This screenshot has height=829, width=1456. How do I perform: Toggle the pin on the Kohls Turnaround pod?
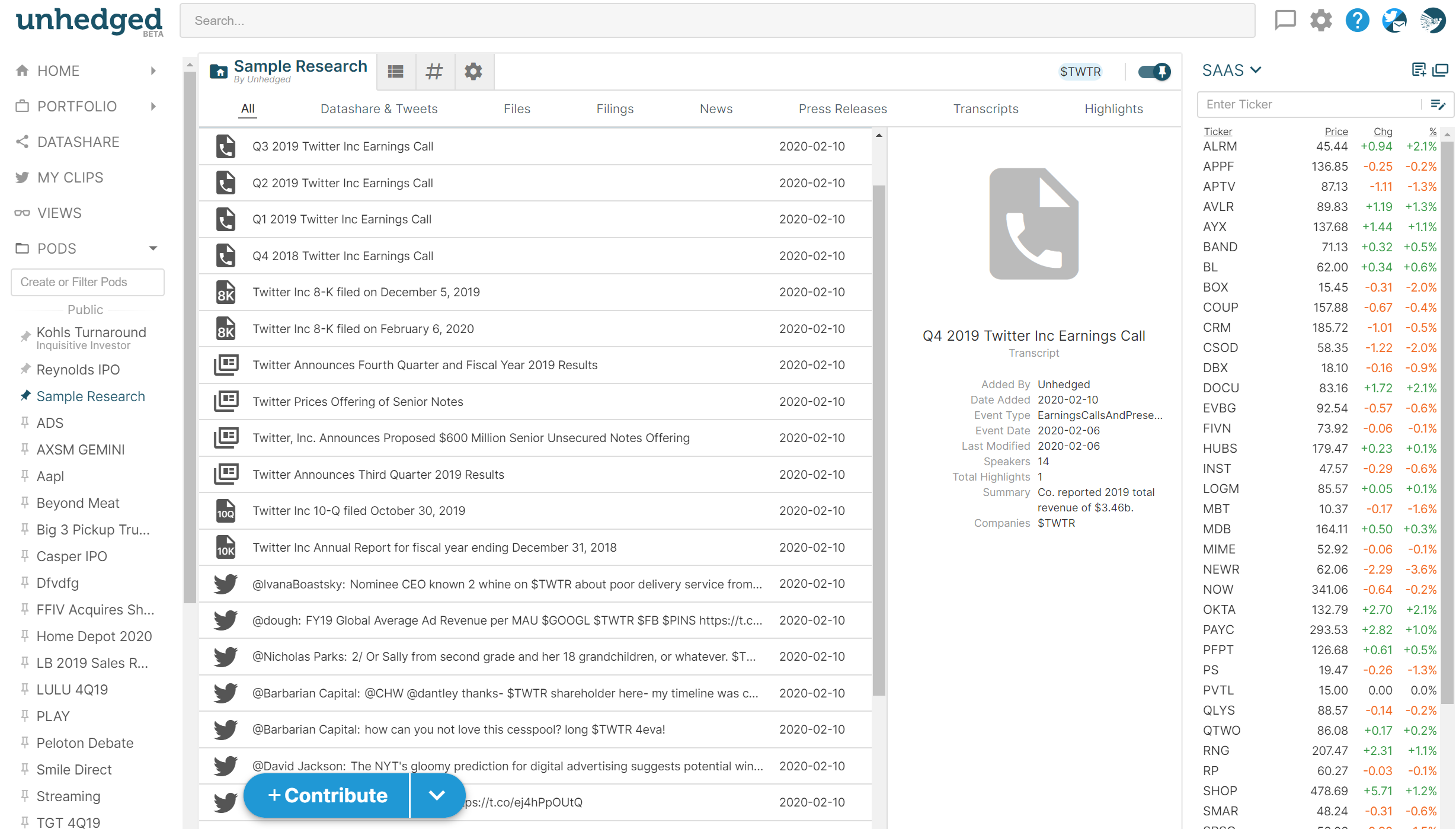pyautogui.click(x=25, y=337)
